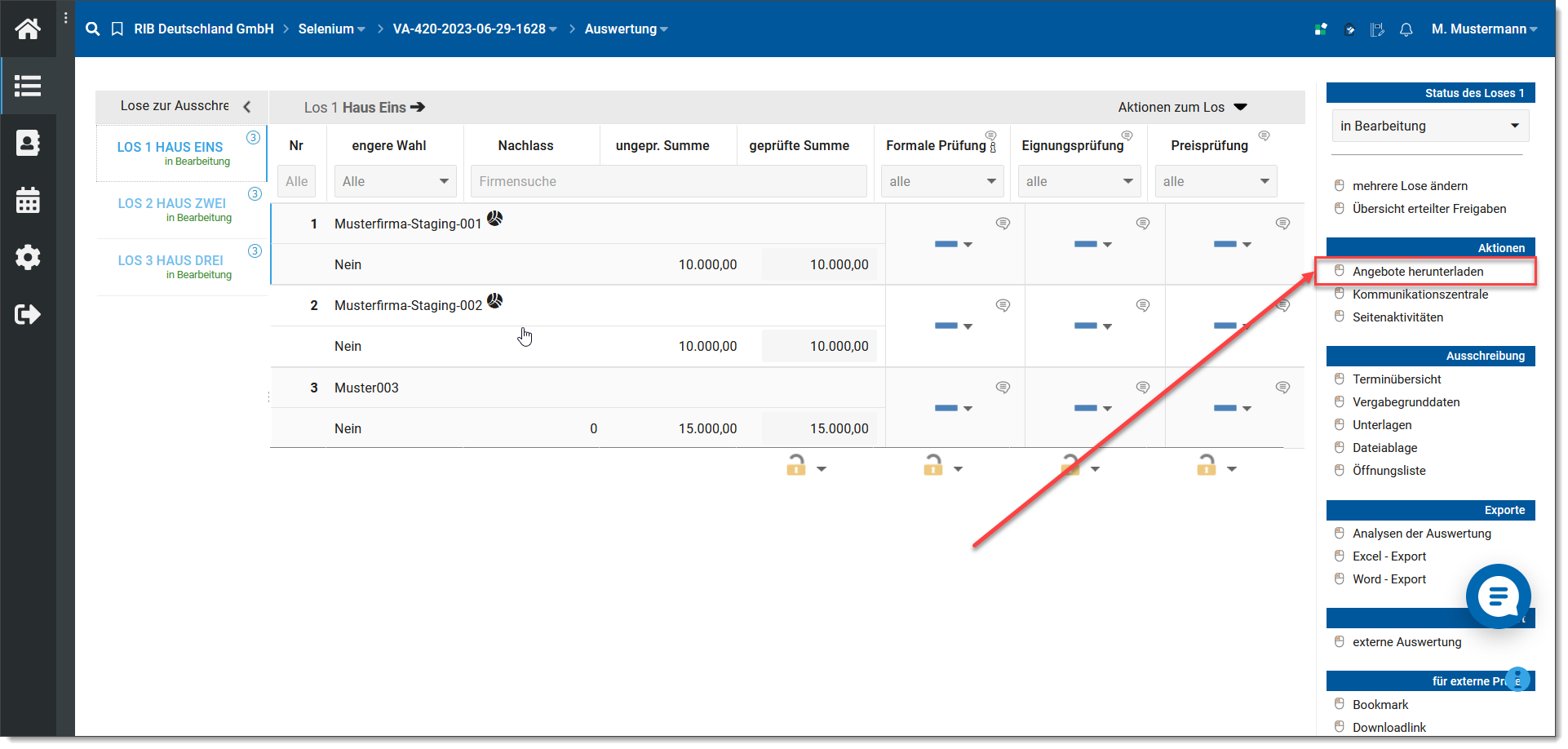Open the engere Wahl 'Alle' filter

396,181
